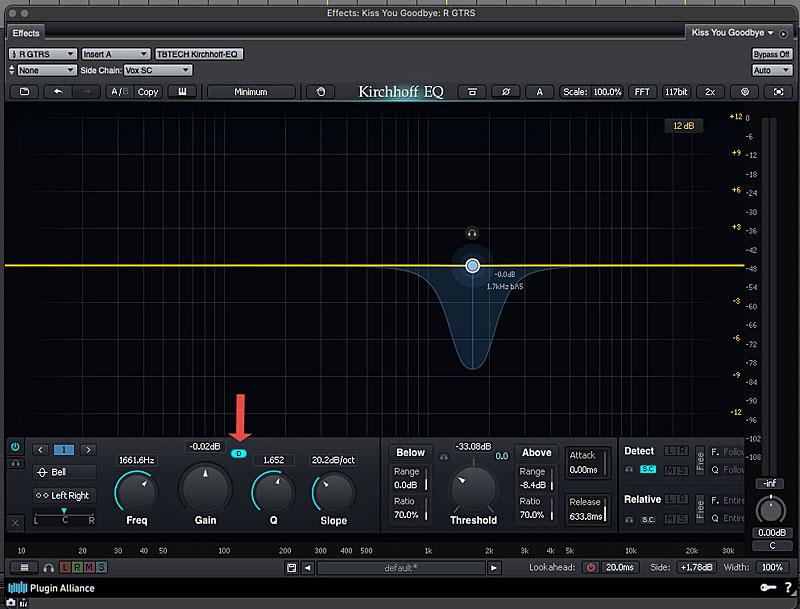Delete the band with the X icon

click(15, 523)
